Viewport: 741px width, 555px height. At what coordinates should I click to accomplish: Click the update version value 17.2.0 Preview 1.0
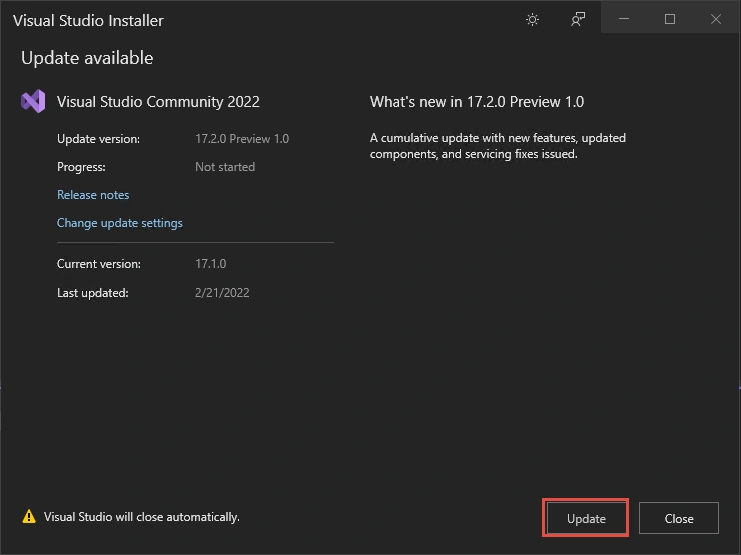242,139
